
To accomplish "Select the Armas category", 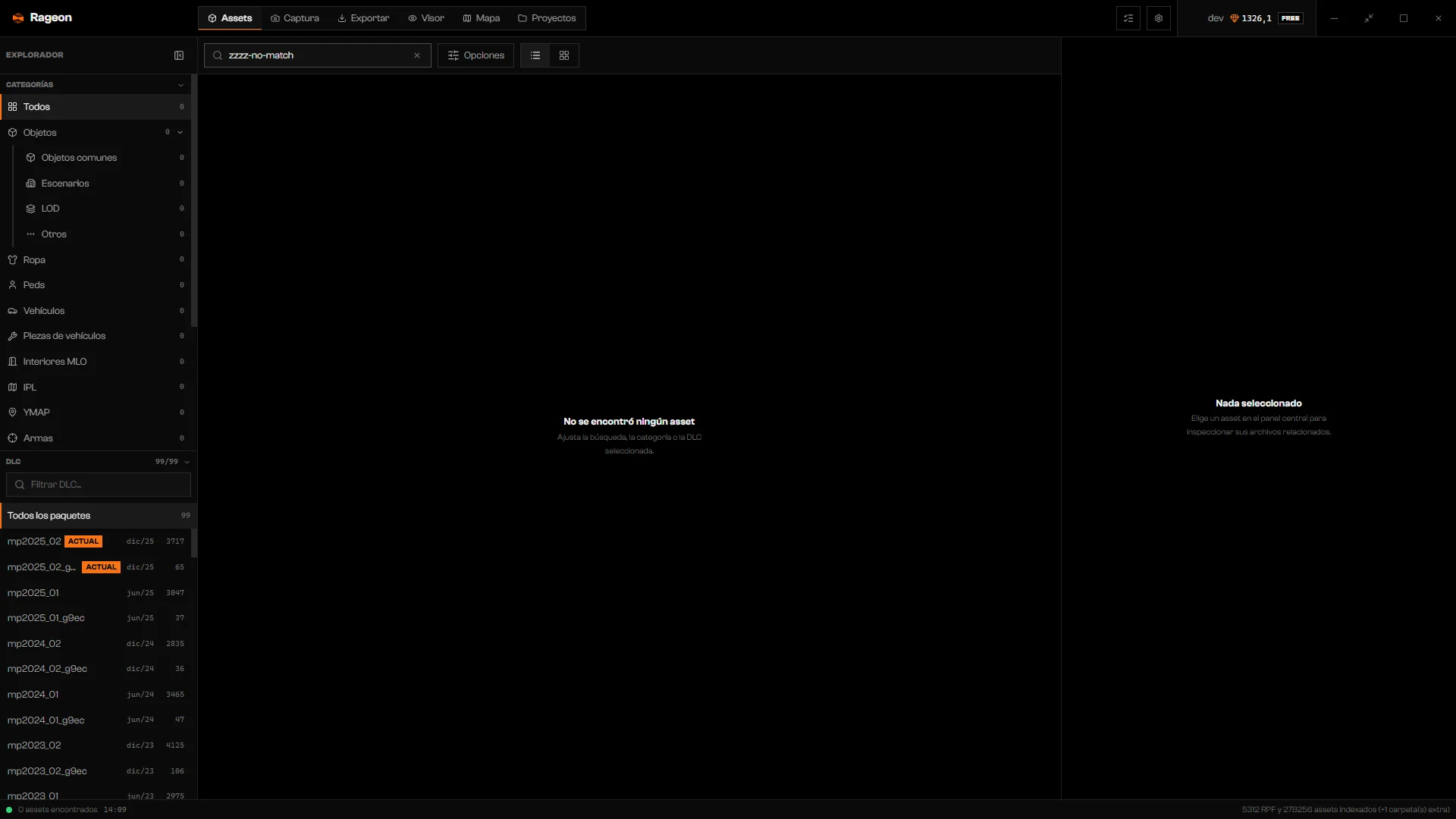I will tap(96, 438).
